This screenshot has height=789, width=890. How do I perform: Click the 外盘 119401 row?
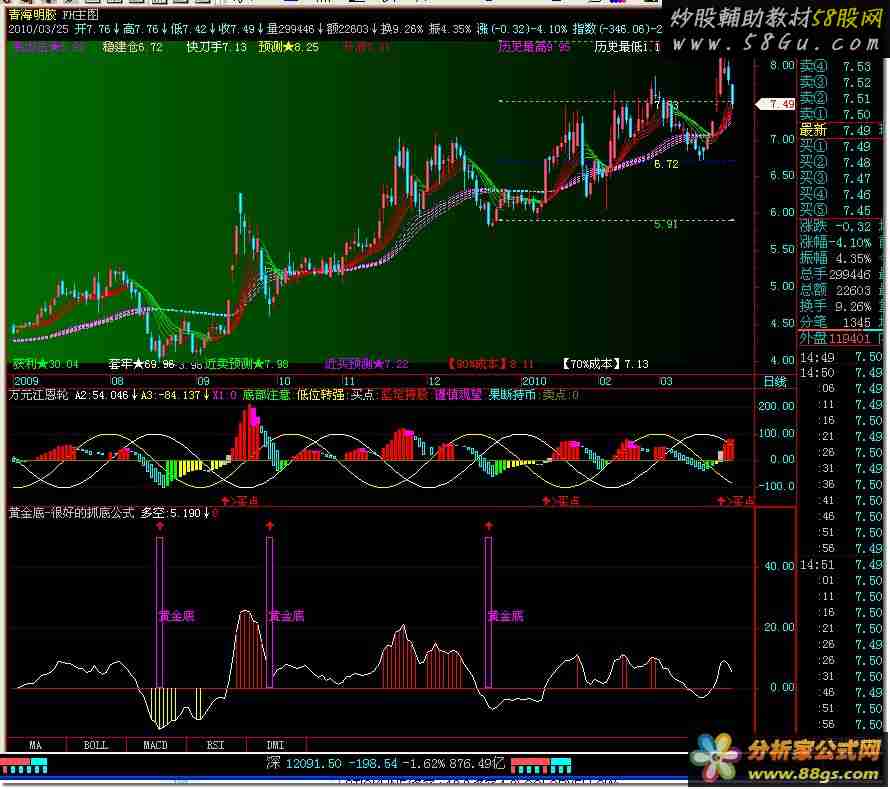coord(836,339)
